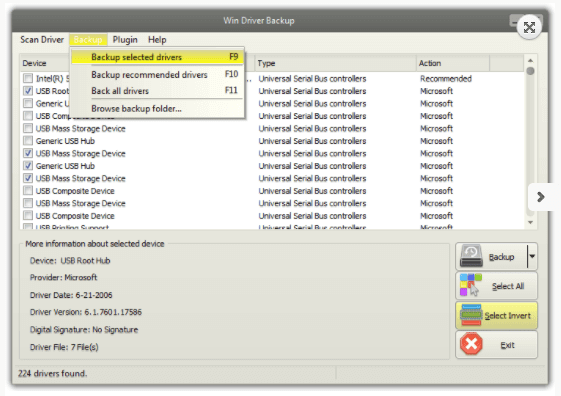The height and width of the screenshot is (396, 561).
Task: Click the device list scrollbar thumb
Action: [x=530, y=71]
